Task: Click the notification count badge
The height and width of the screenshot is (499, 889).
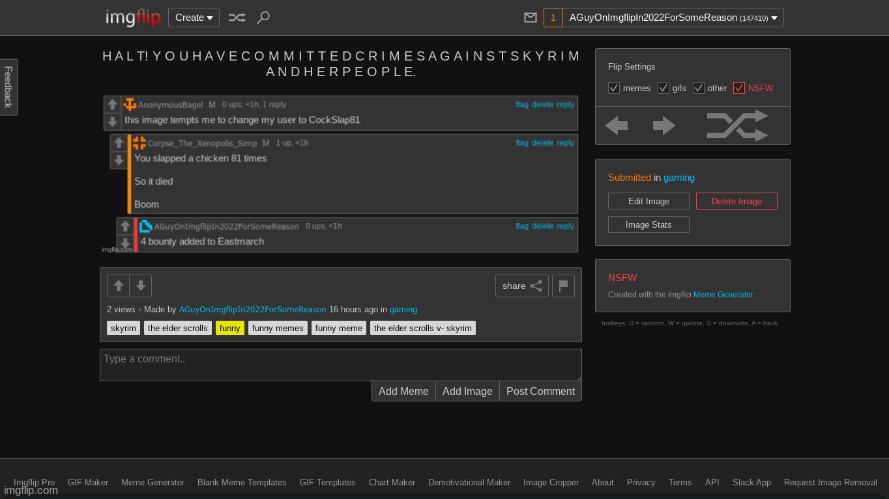Action: (553, 18)
